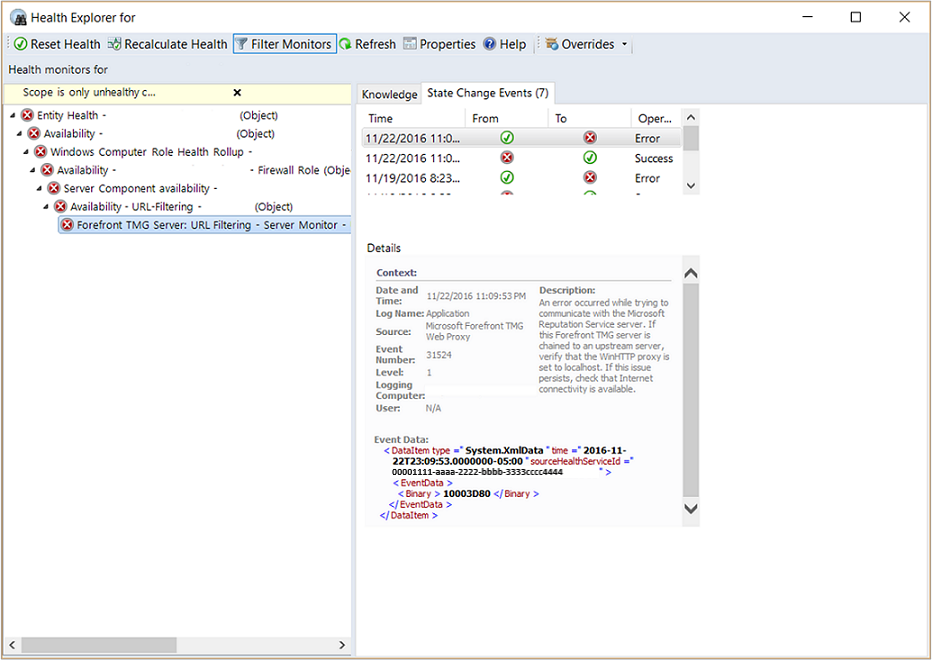Viewport: 932px width, 660px height.
Task: Collapse the Server Component availability node
Action: coord(39,188)
